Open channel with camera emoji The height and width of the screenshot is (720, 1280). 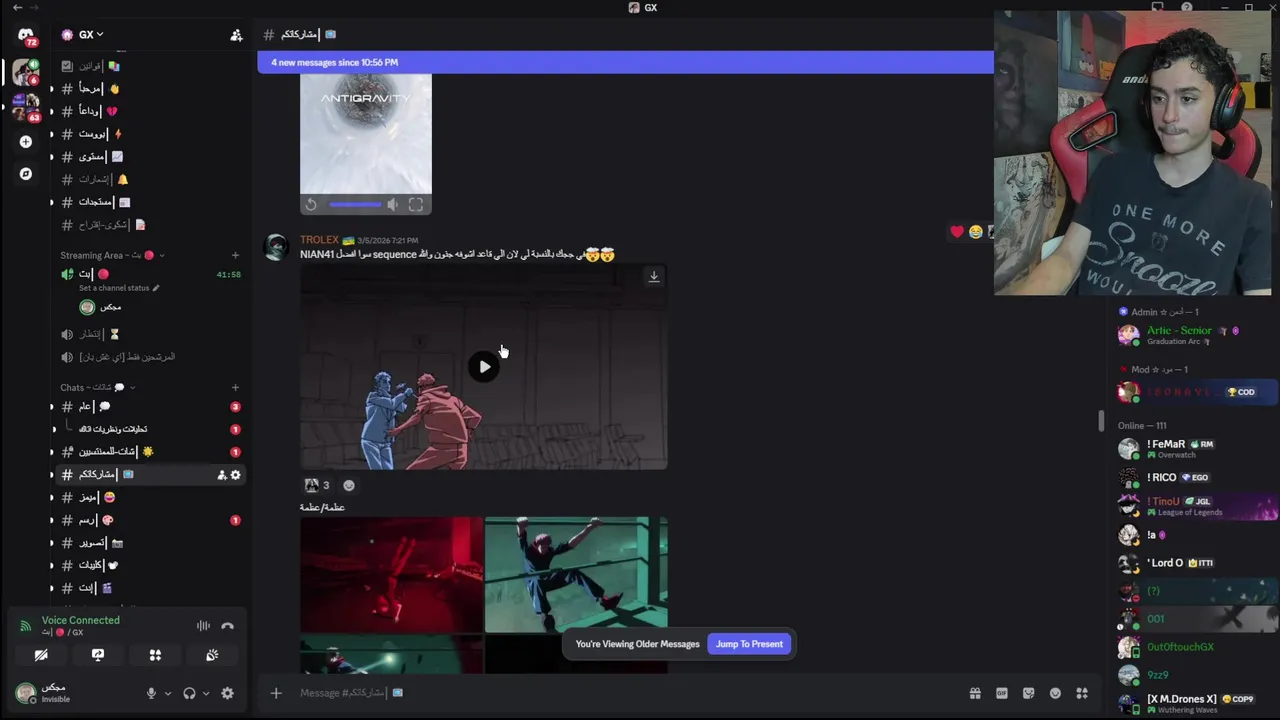tap(150, 543)
